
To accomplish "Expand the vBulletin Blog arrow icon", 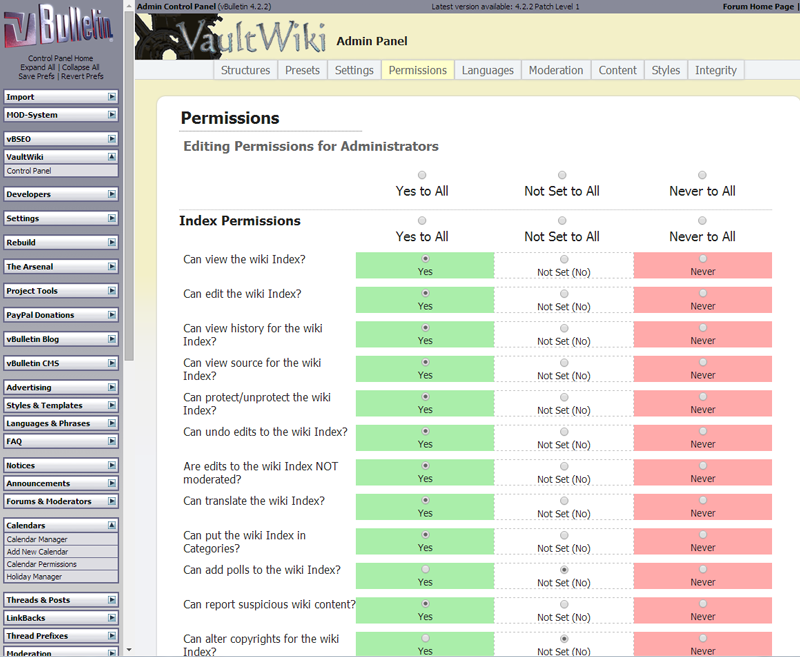I will (112, 339).
